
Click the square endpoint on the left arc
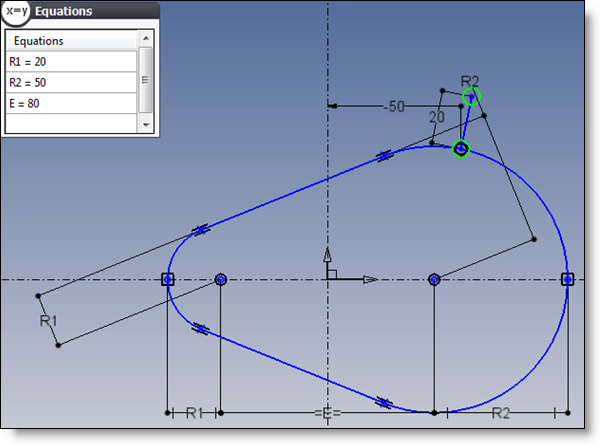coord(168,279)
